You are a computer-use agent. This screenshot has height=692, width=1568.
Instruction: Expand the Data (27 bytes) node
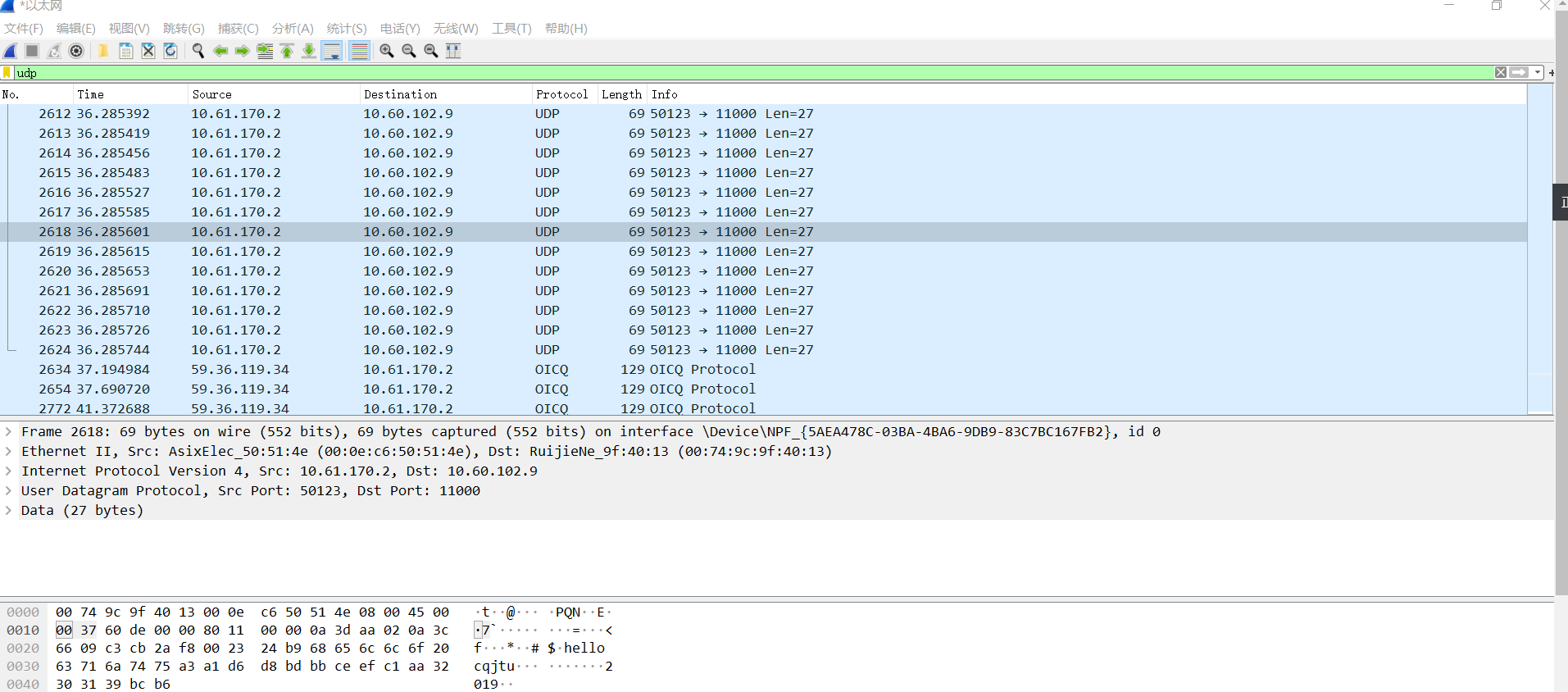coord(8,510)
